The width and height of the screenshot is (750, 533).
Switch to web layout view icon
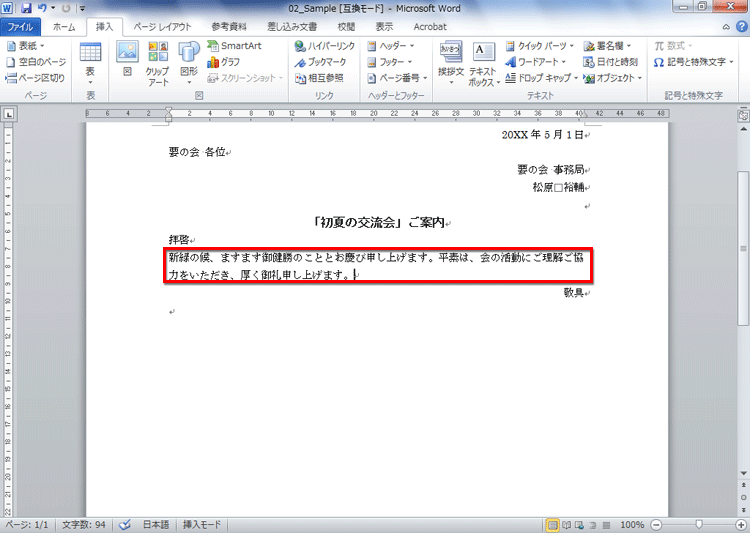click(x=579, y=525)
